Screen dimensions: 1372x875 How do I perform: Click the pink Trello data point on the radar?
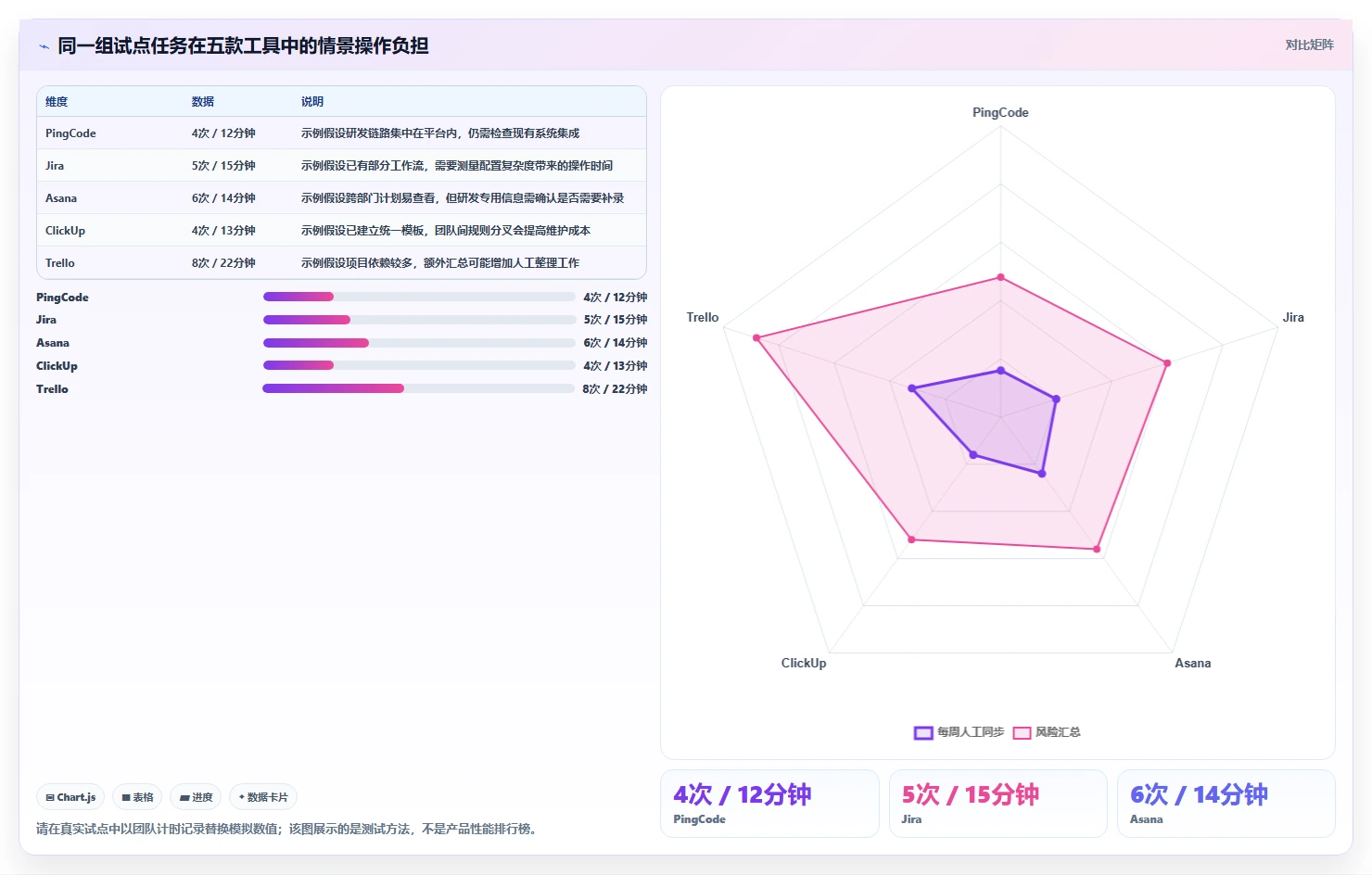pyautogui.click(x=756, y=338)
